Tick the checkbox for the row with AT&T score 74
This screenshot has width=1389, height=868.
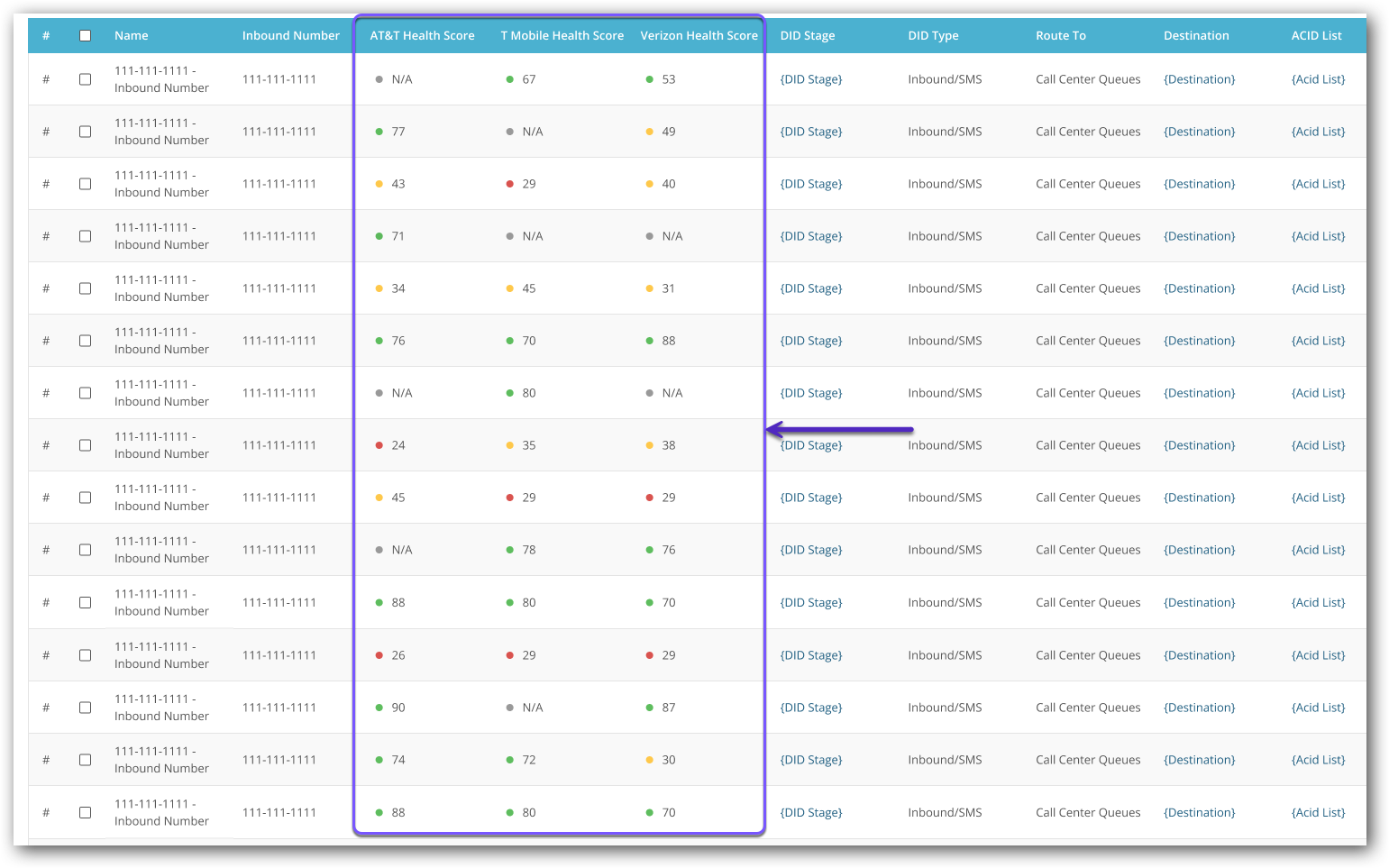(x=85, y=760)
